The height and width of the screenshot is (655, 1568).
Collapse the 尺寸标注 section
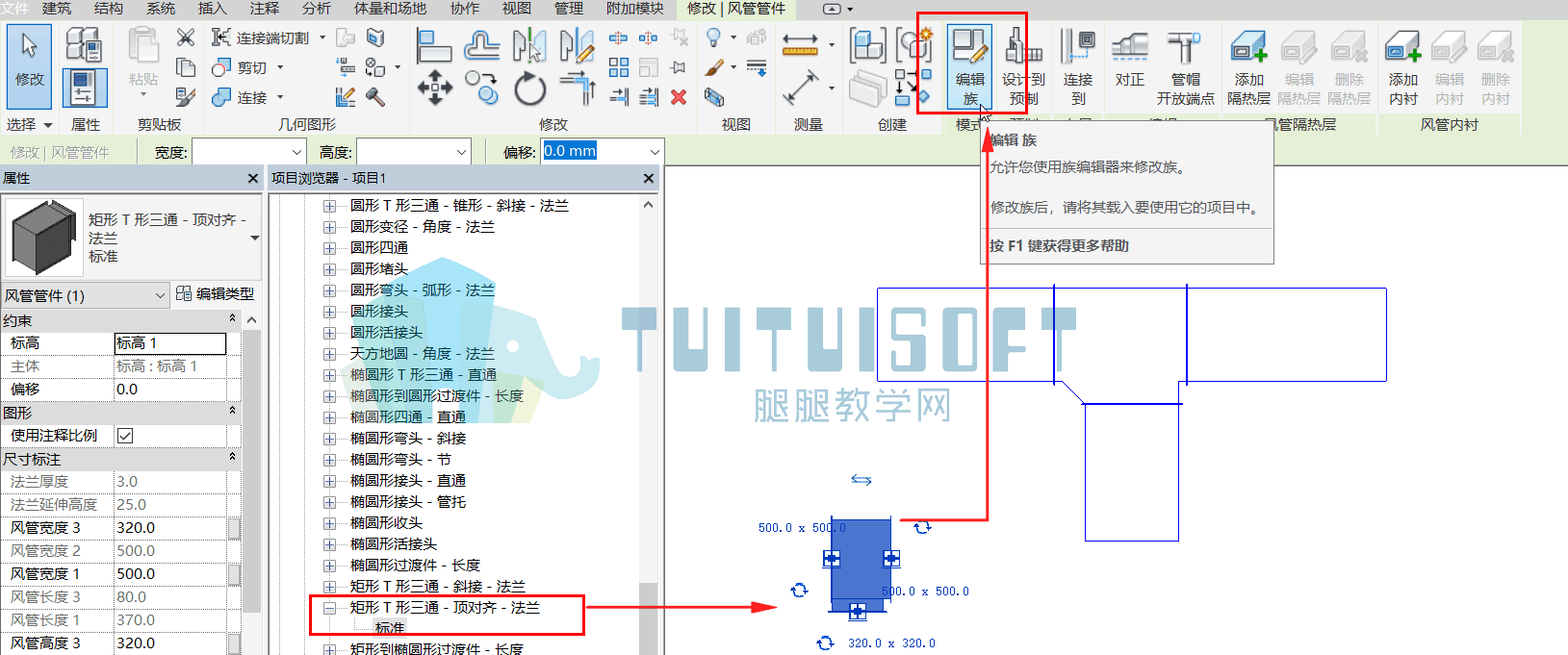[x=232, y=457]
